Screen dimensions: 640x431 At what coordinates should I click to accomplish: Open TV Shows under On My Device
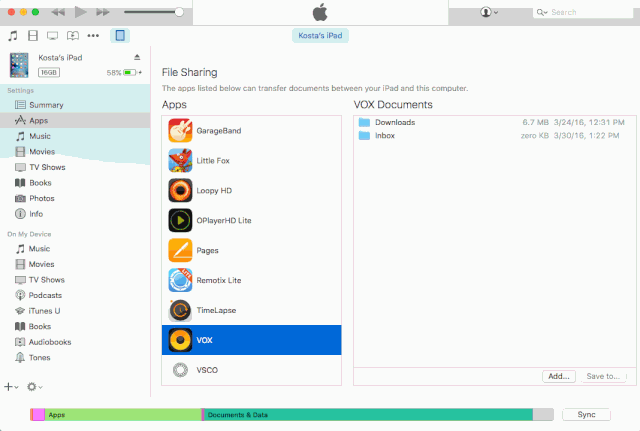[75, 280]
